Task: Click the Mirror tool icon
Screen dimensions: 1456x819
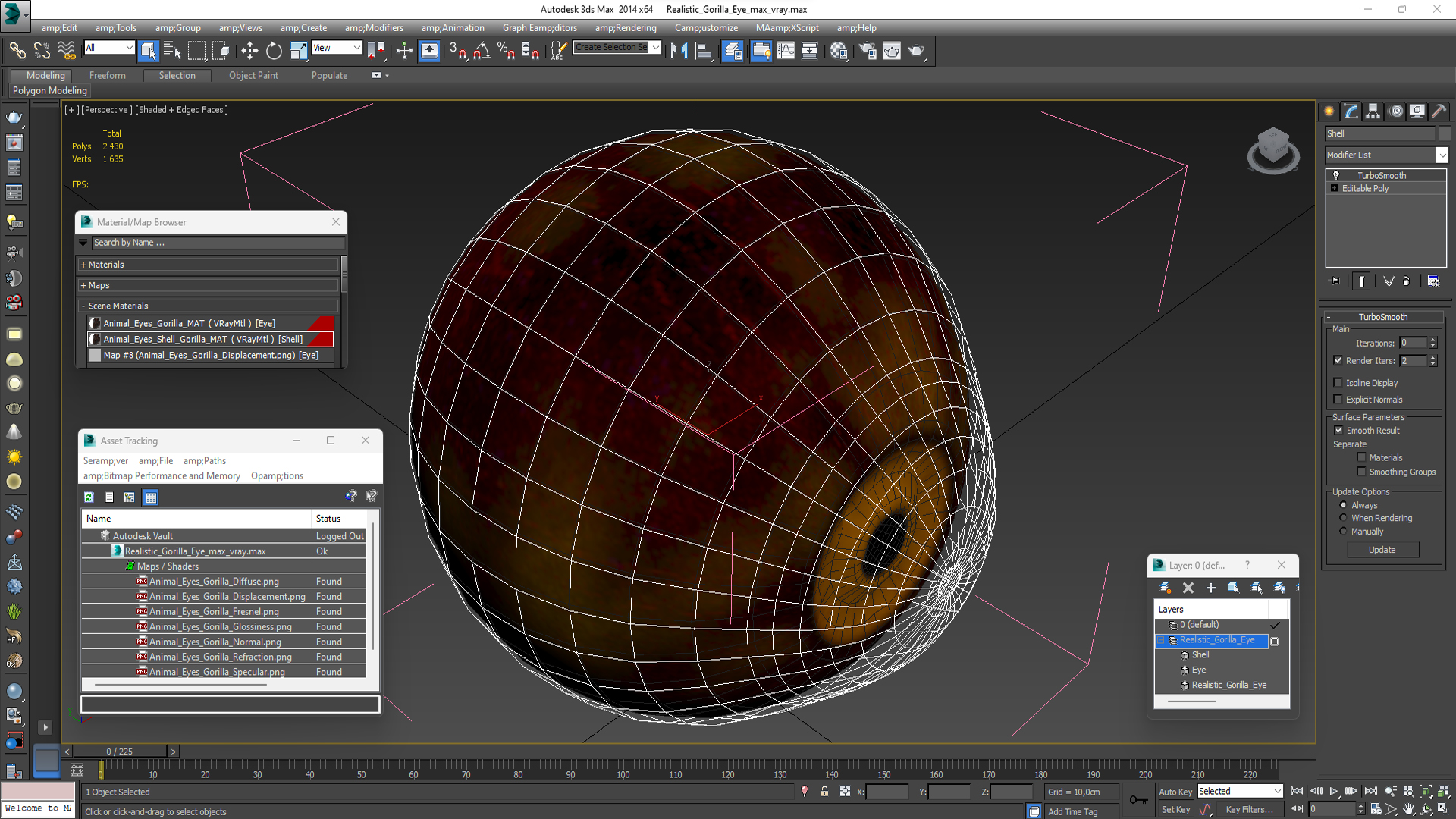Action: click(x=679, y=51)
